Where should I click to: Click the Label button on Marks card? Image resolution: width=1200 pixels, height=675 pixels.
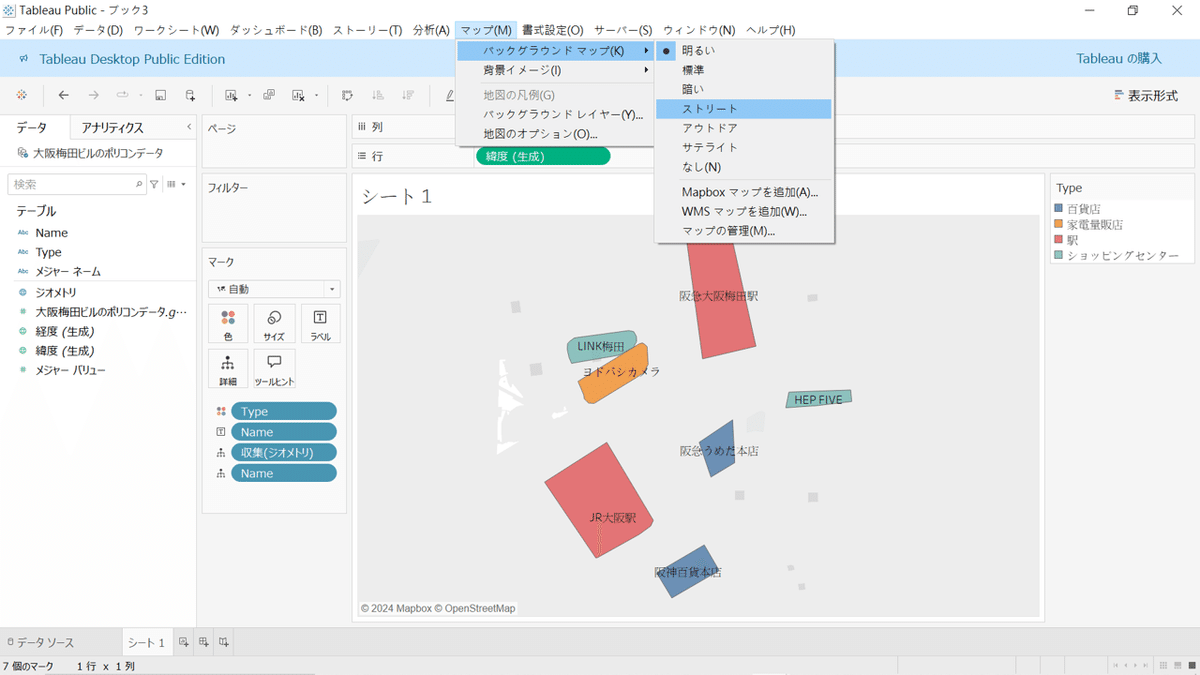(x=320, y=324)
